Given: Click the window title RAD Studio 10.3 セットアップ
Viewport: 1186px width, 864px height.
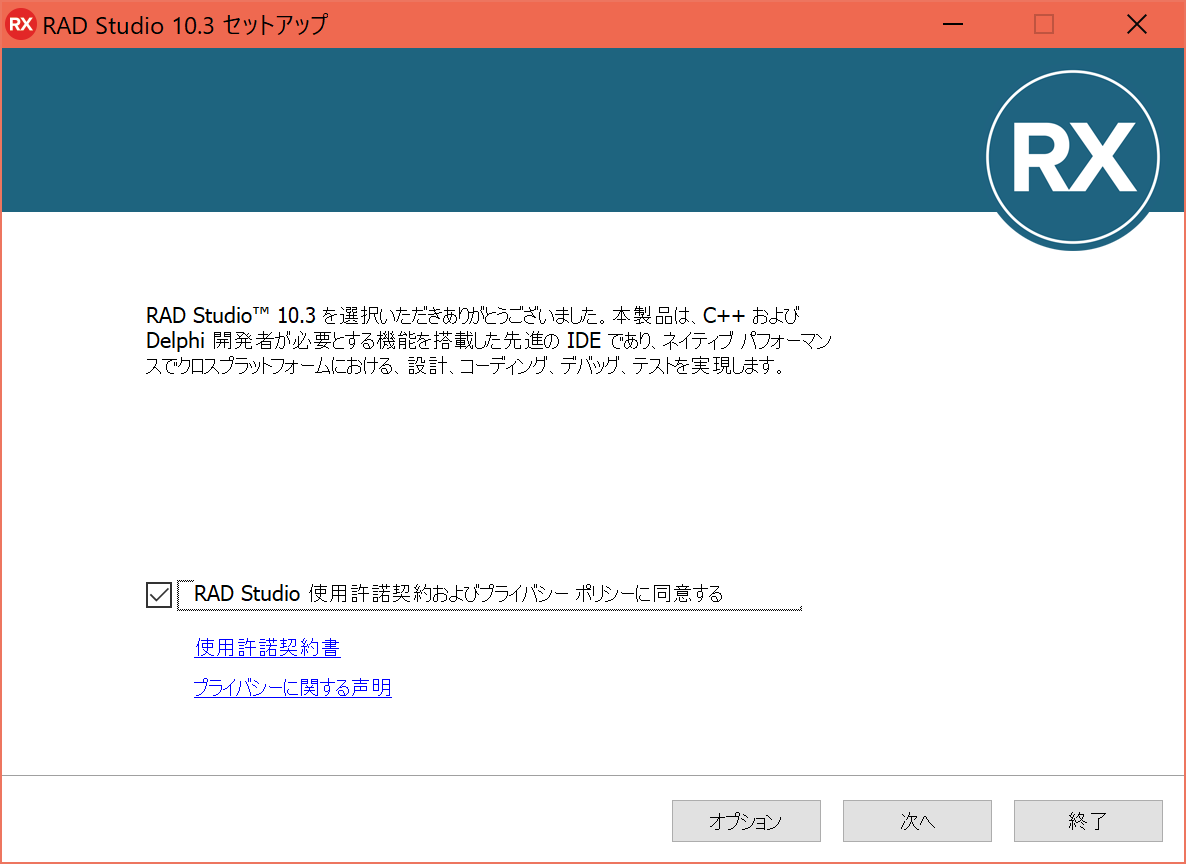Looking at the screenshot, I should point(185,24).
